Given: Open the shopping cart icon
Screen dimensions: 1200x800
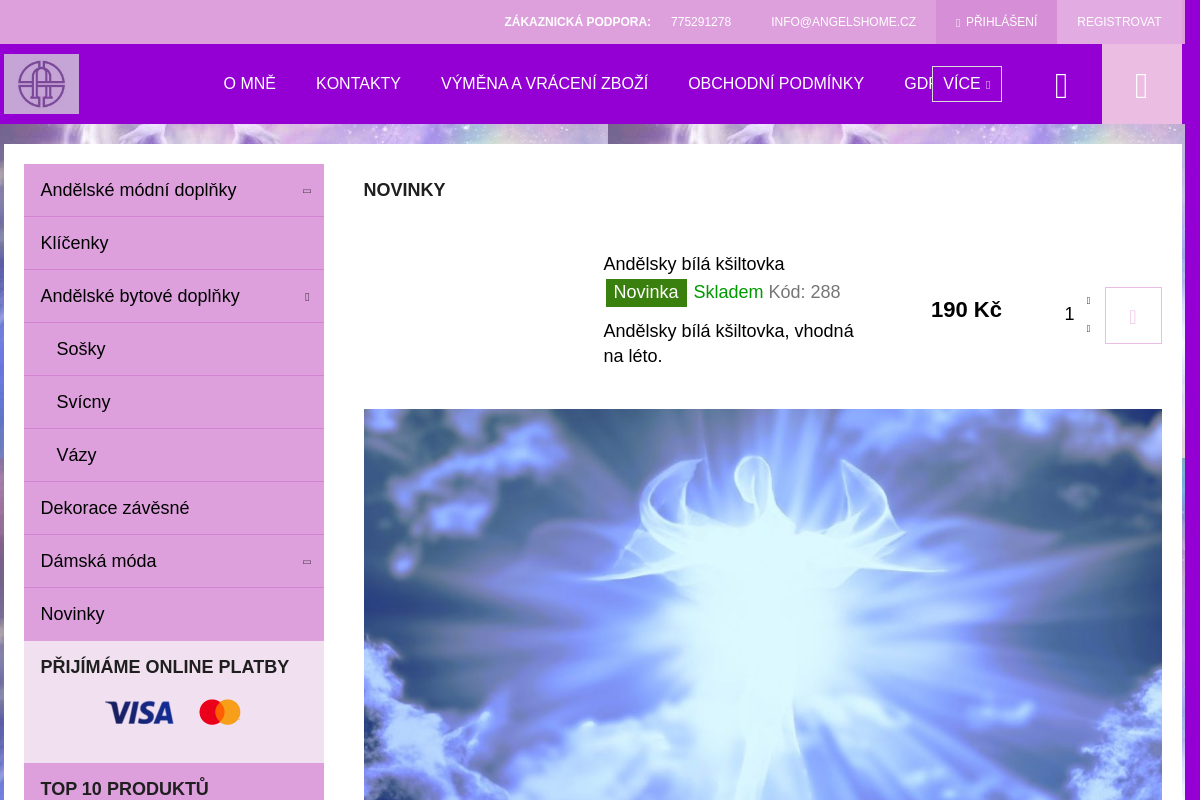Looking at the screenshot, I should click(1141, 85).
